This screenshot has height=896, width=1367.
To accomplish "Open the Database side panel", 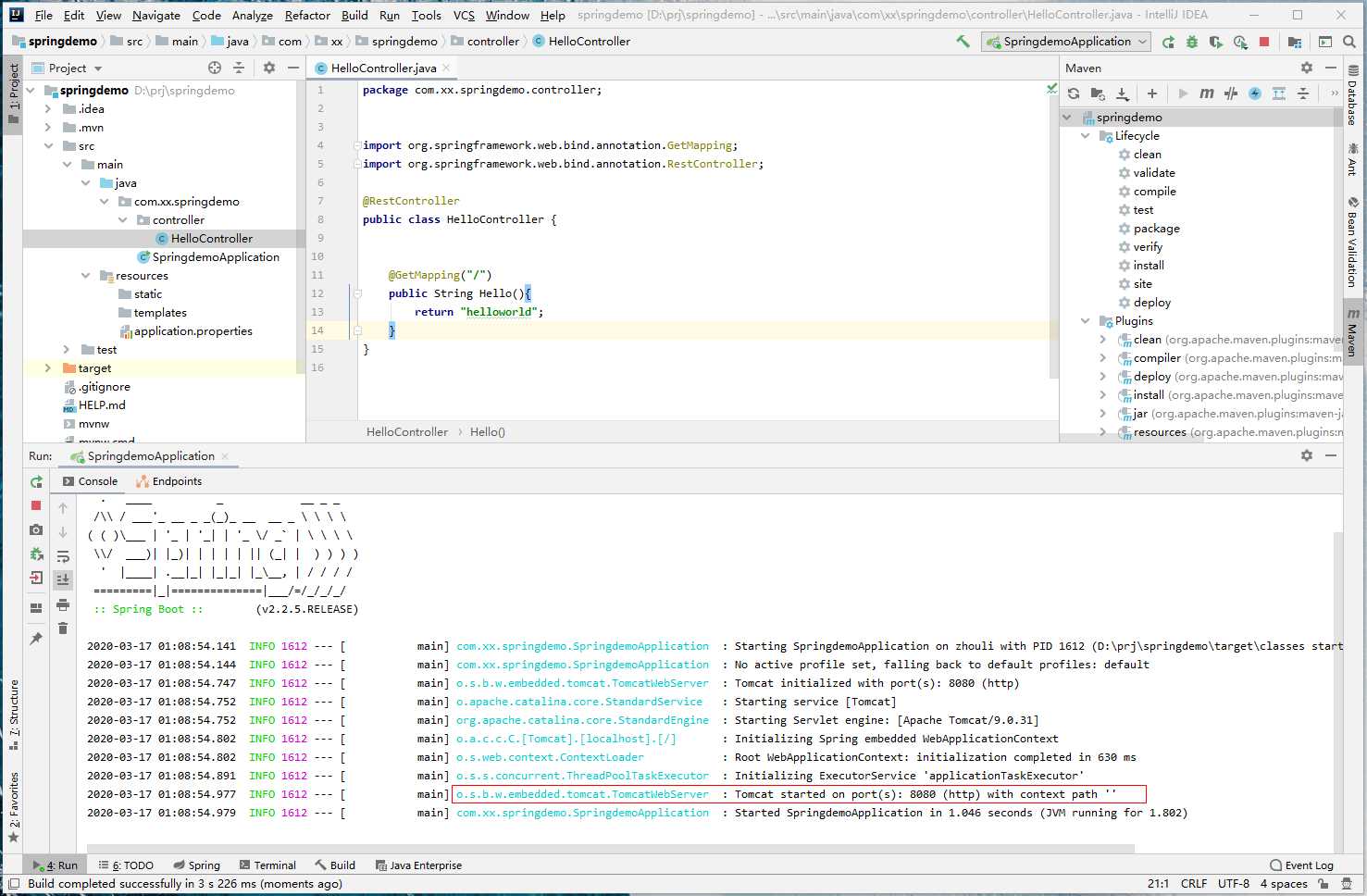I will coord(1353,94).
